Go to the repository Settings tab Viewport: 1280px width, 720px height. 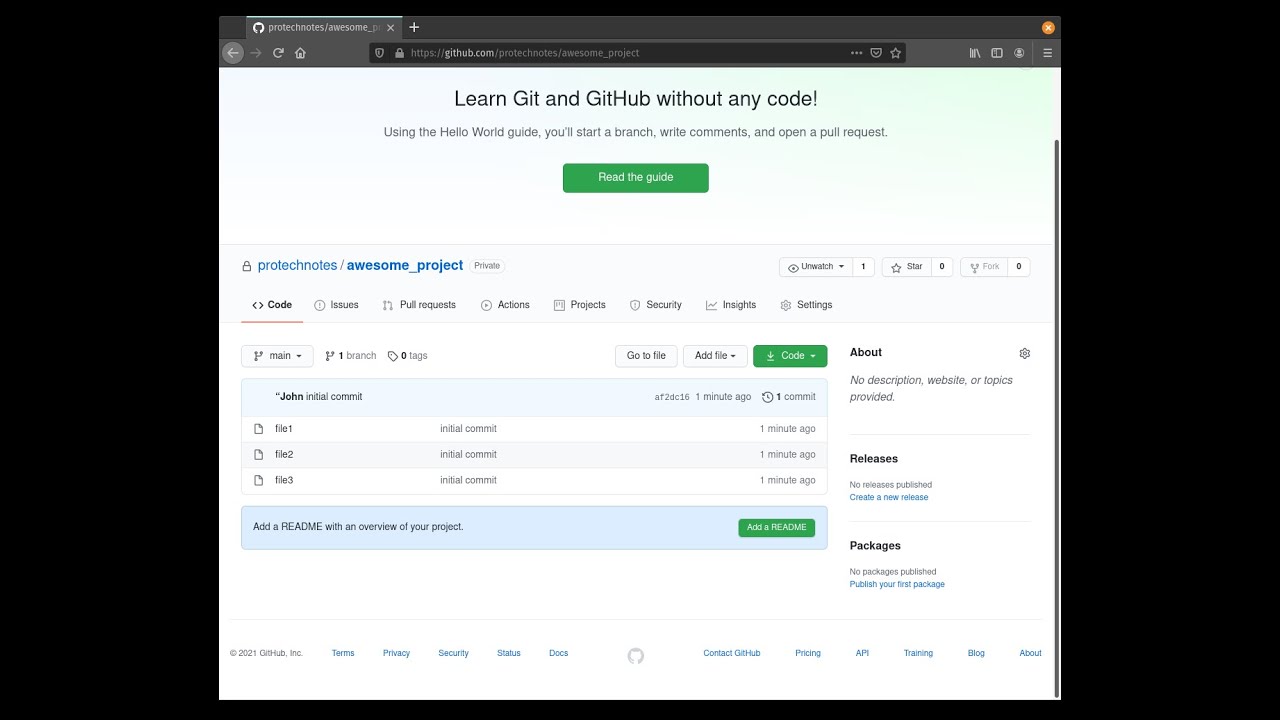click(x=806, y=305)
